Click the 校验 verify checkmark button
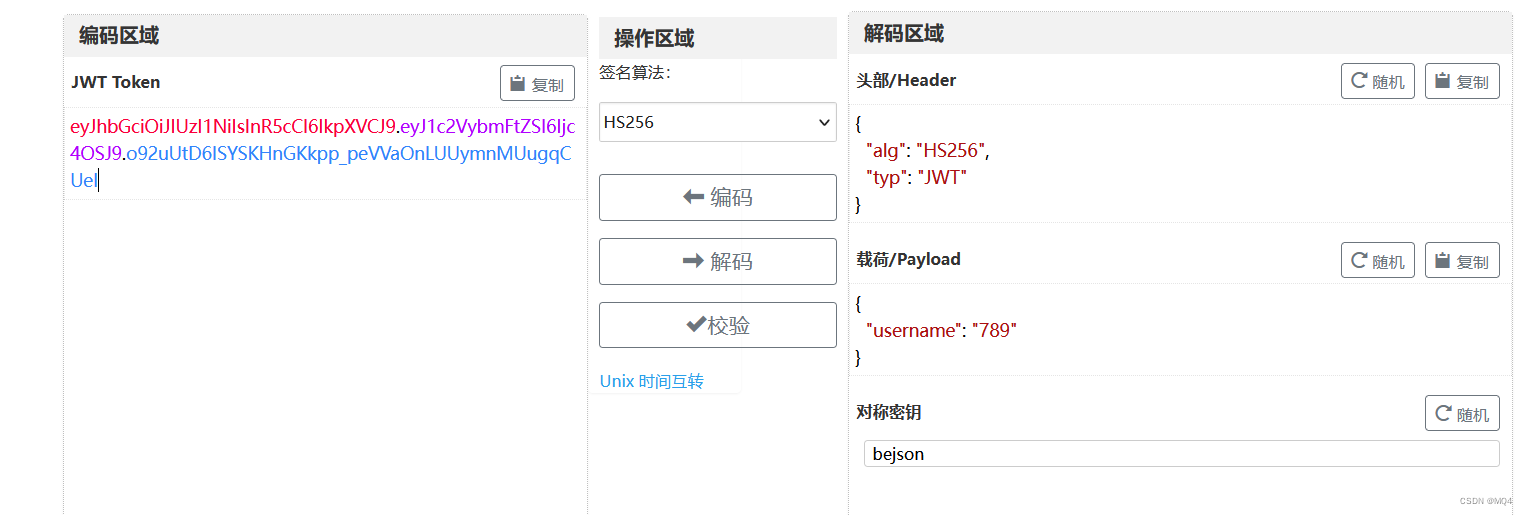The image size is (1528, 515). pos(717,325)
